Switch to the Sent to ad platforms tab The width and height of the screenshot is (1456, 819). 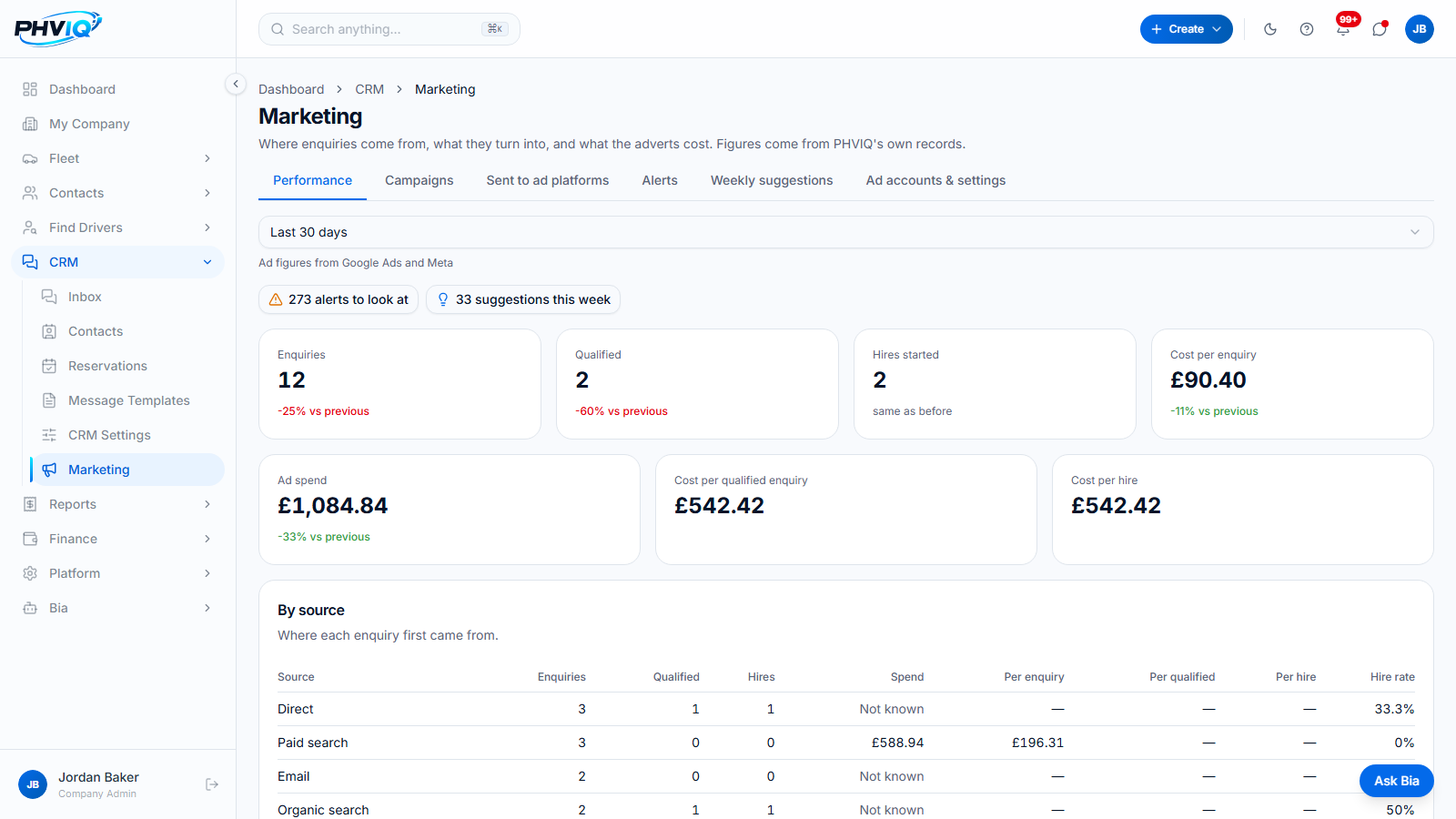(548, 180)
